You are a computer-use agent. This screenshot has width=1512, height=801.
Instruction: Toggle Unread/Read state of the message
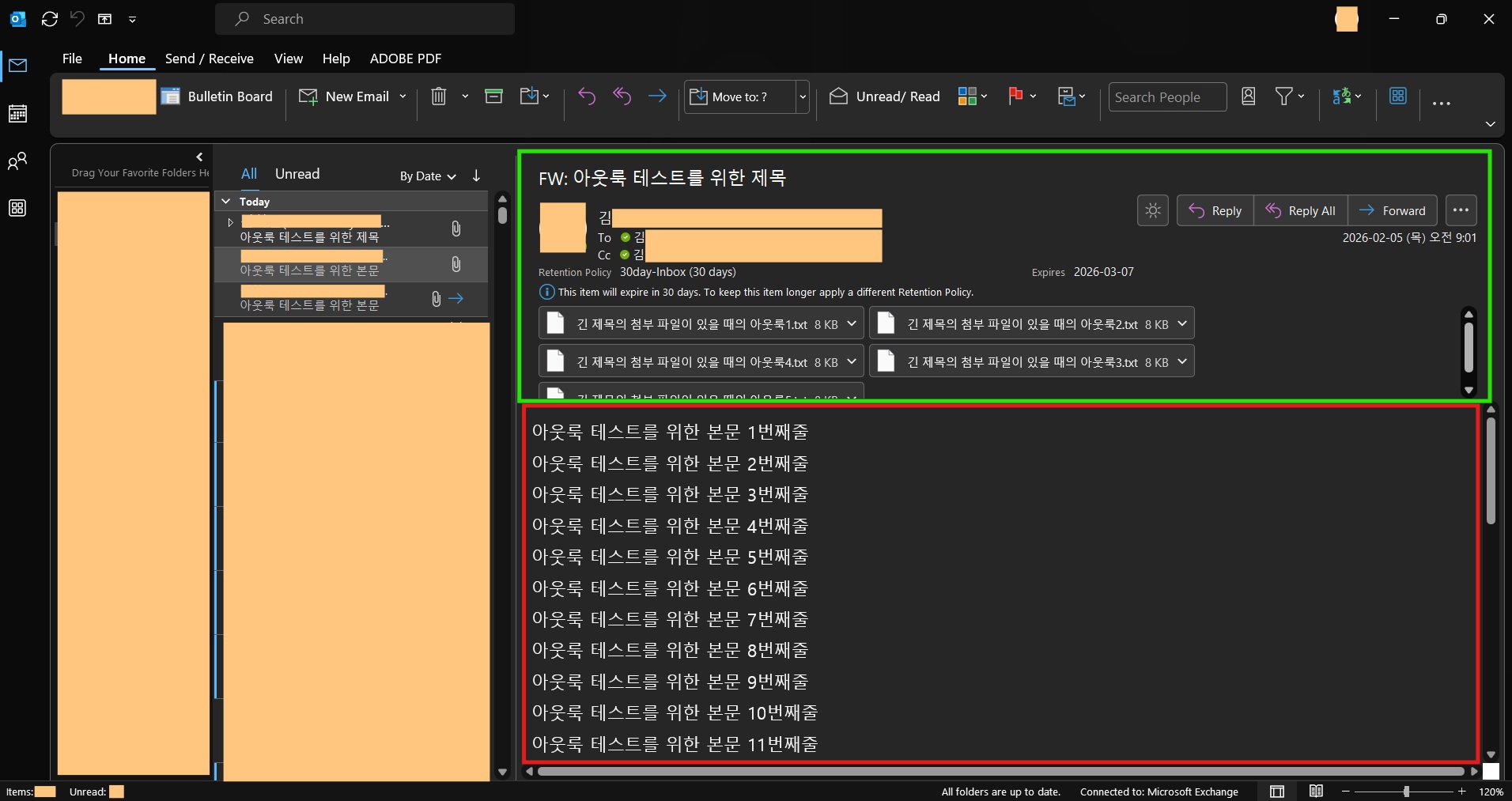pyautogui.click(x=883, y=96)
